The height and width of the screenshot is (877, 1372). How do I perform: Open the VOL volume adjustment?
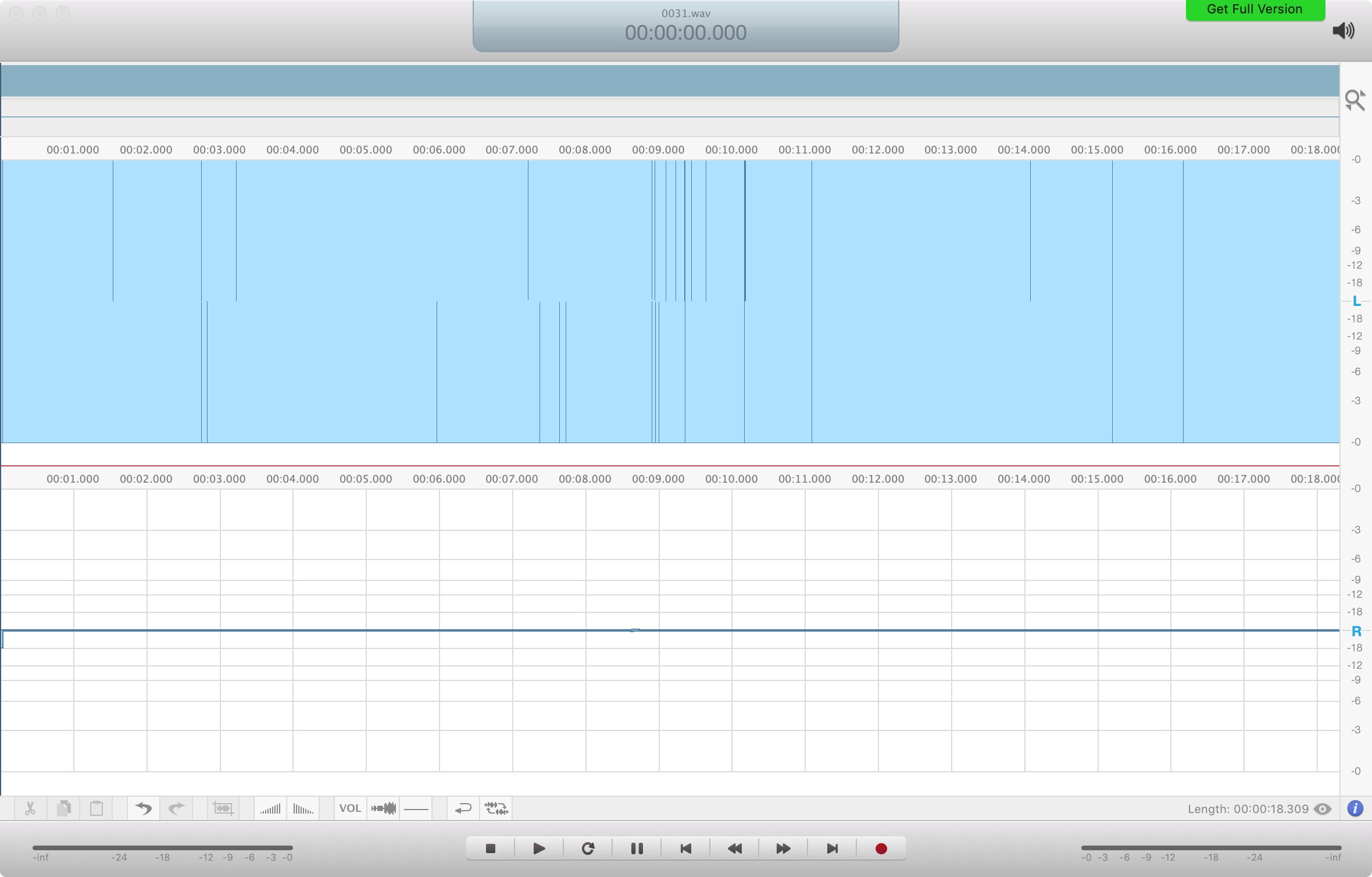point(350,808)
